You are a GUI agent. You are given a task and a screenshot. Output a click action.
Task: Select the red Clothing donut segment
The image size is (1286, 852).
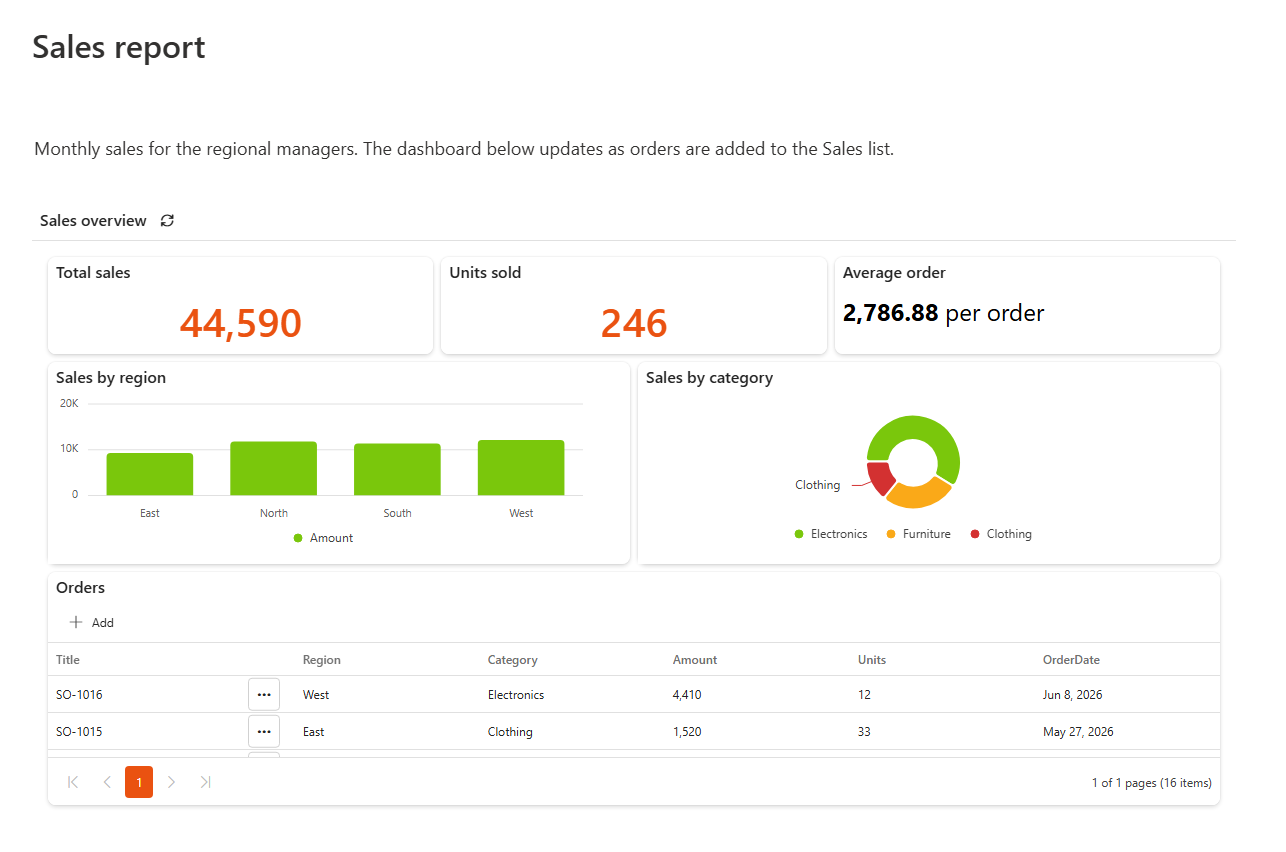coord(879,479)
